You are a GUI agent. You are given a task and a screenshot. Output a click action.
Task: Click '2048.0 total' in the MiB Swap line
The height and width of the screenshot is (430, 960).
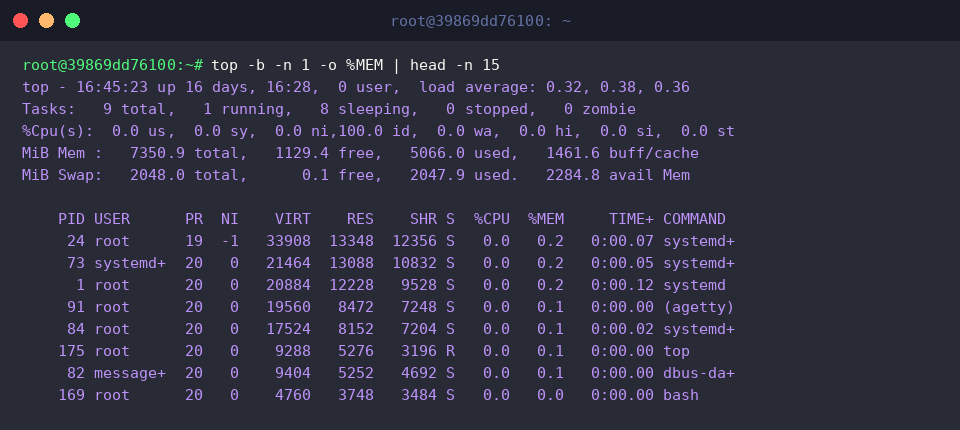click(x=184, y=175)
